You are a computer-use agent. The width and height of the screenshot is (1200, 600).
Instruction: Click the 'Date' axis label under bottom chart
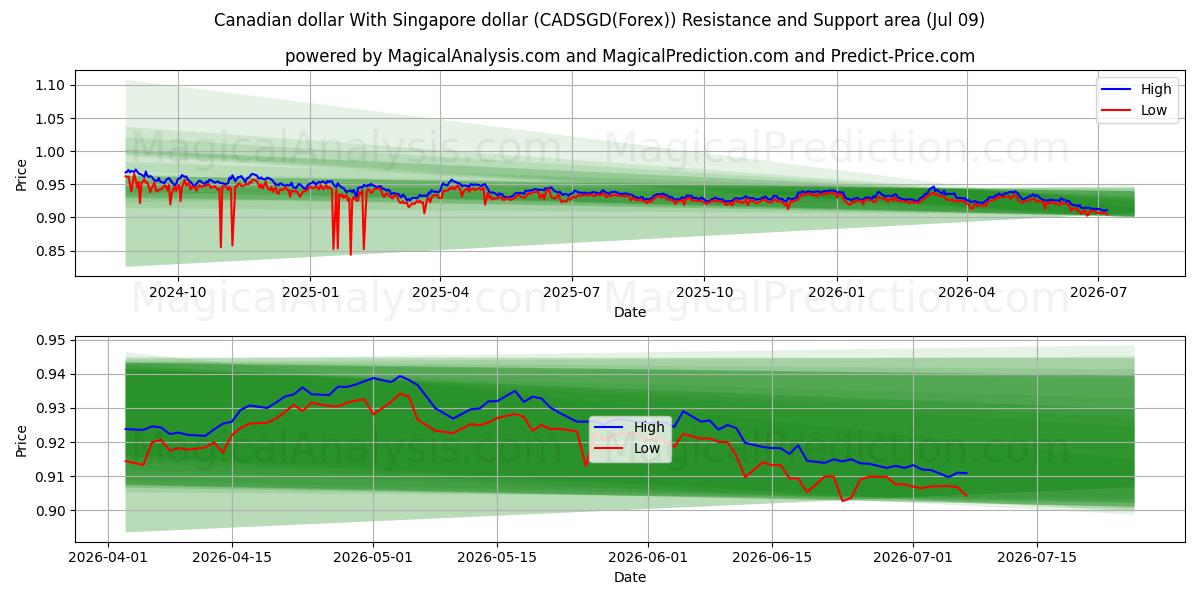(630, 577)
